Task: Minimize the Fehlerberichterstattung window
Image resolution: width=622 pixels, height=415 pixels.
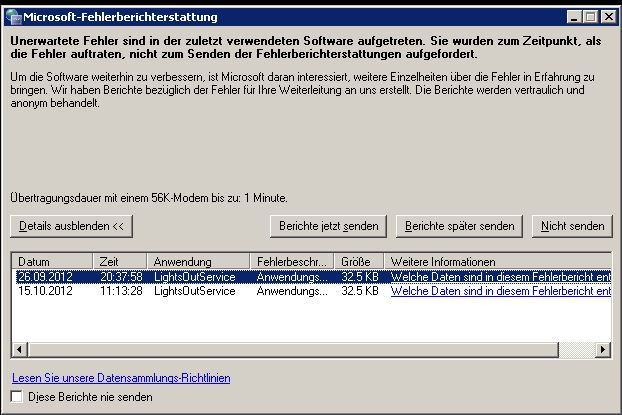Action: pos(574,17)
